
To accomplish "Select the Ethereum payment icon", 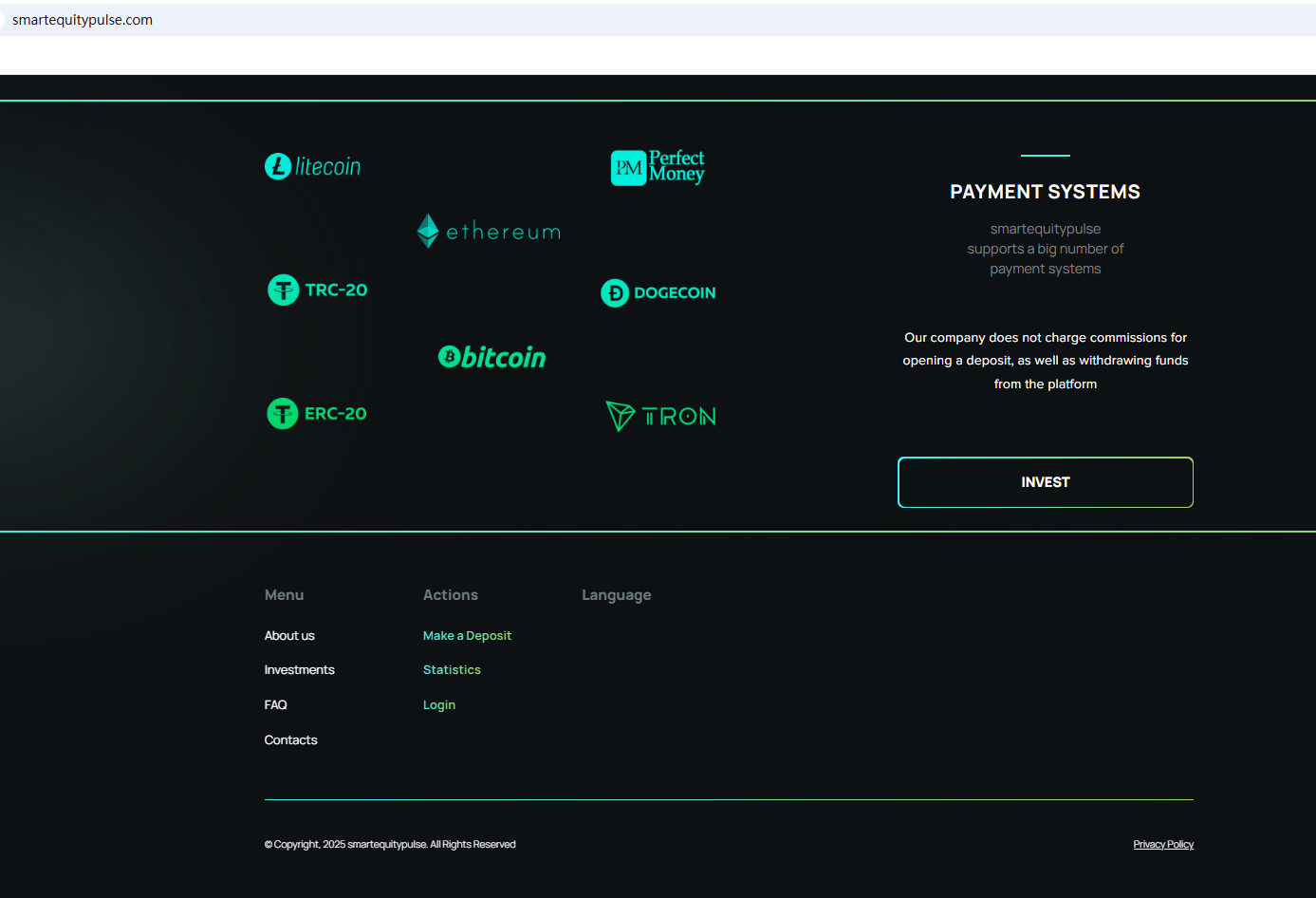I will pyautogui.click(x=489, y=231).
